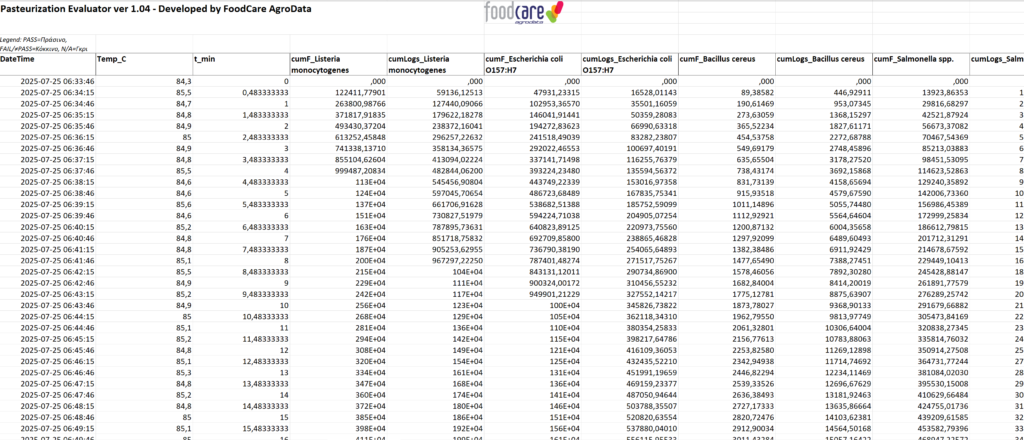Screen dimensions: 1024x440
Task: Select the cumF_Escherichia coli O157:H7 header
Action: pyautogui.click(x=532, y=64)
